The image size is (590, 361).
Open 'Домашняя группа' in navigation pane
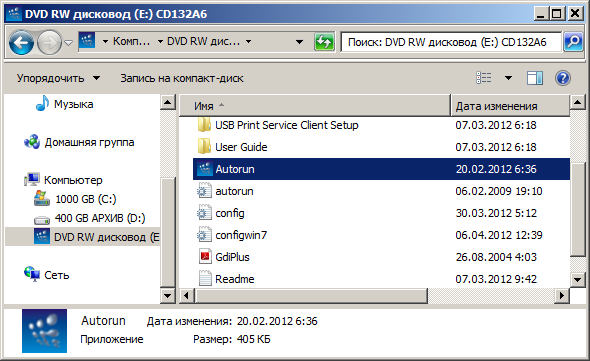coord(89,142)
